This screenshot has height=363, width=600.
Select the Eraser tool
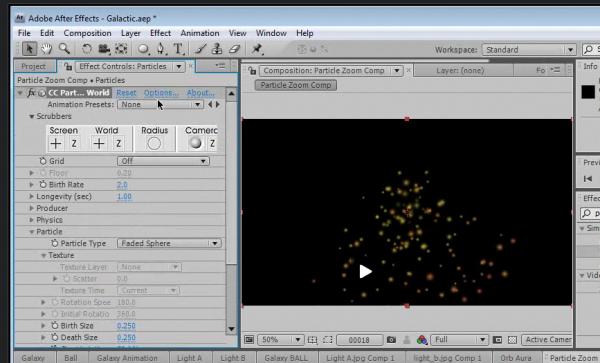[234, 49]
